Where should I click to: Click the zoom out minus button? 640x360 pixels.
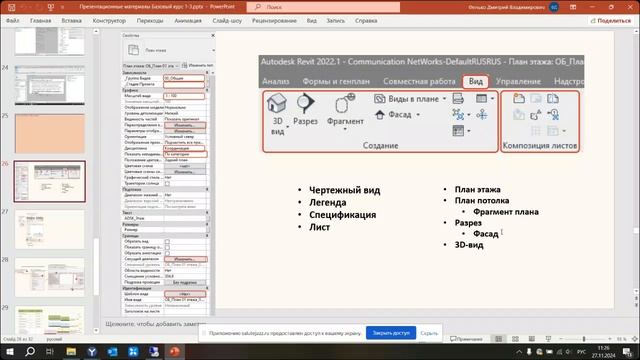pos(561,339)
